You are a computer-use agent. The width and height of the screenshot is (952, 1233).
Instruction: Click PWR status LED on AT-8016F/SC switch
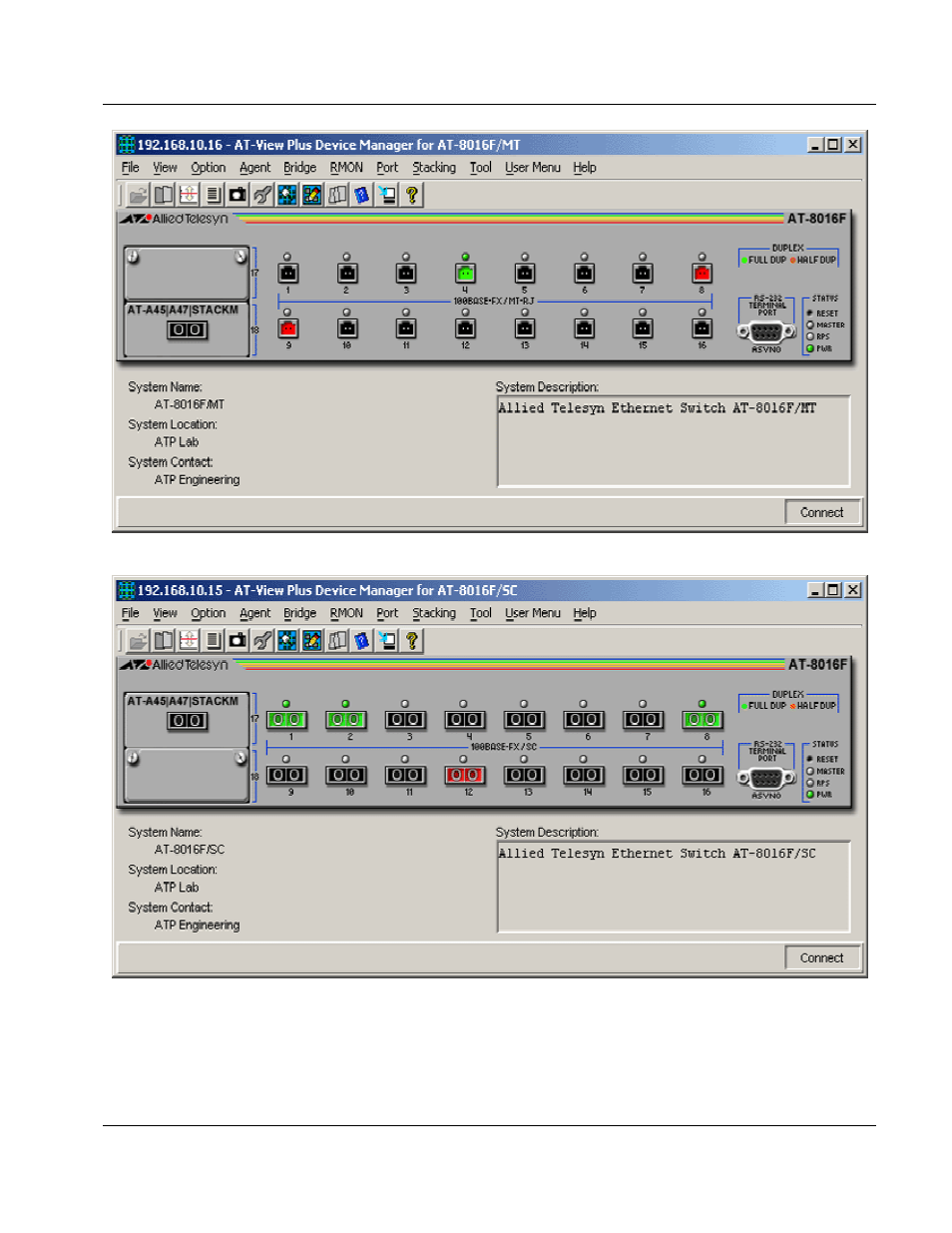(810, 795)
